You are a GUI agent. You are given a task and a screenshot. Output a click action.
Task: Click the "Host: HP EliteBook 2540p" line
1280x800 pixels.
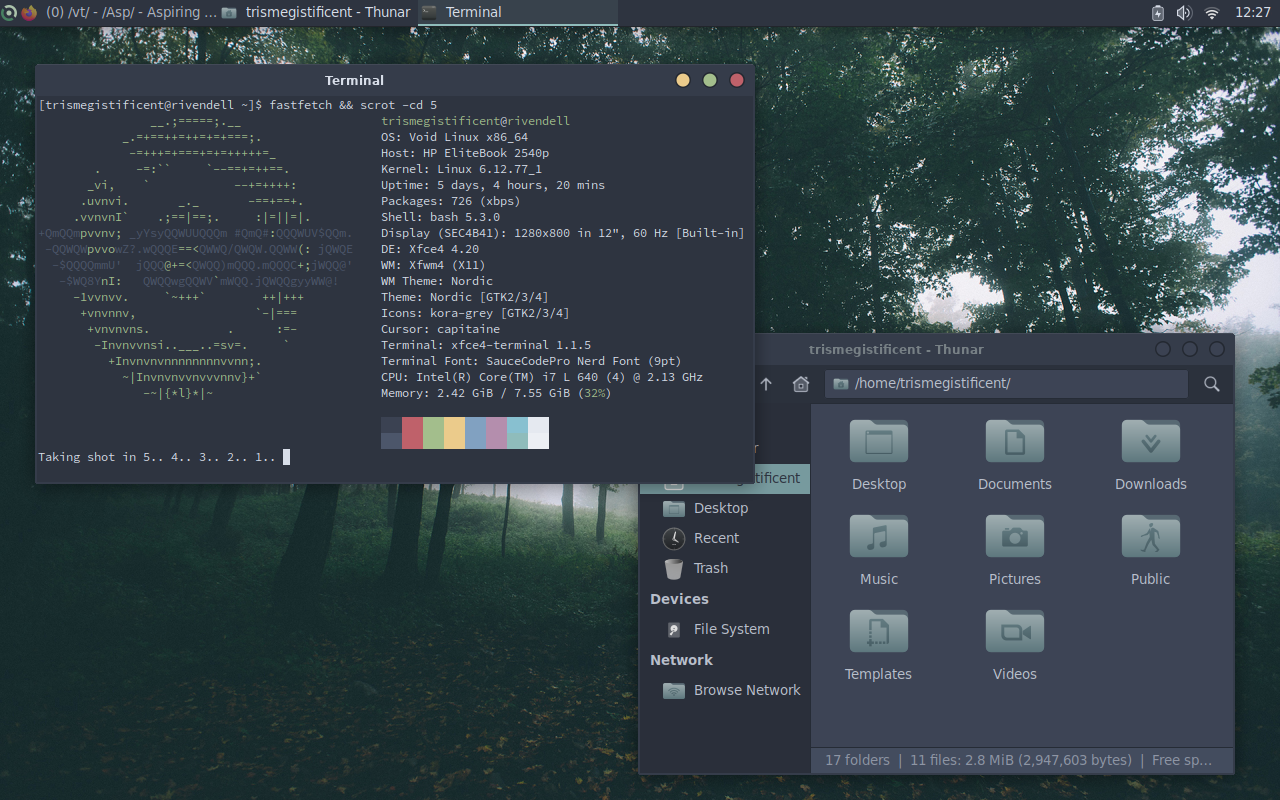[465, 153]
